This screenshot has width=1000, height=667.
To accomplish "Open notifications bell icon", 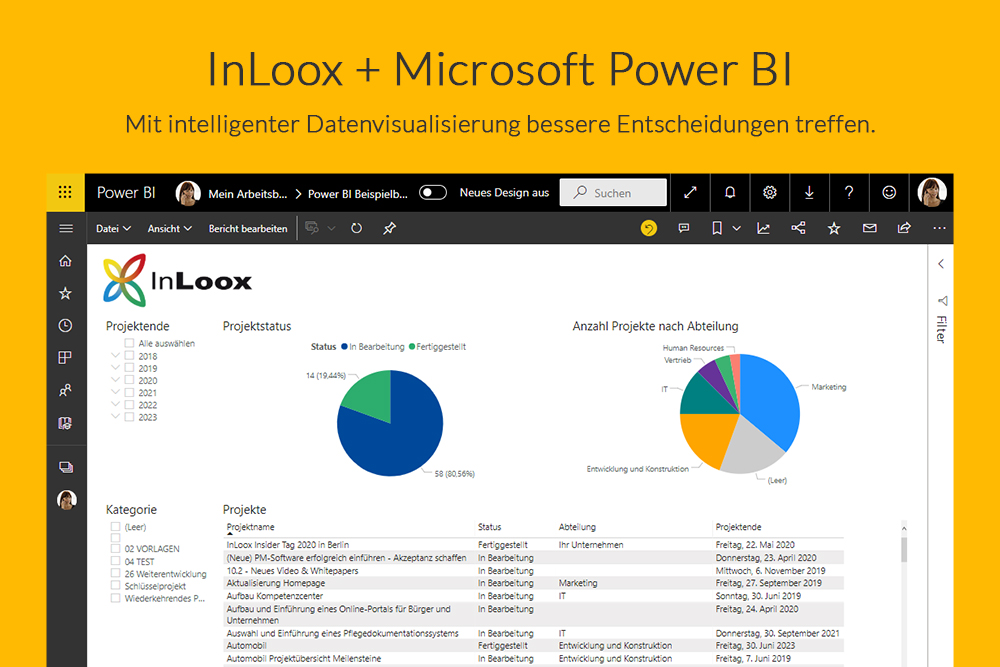I will pyautogui.click(x=730, y=192).
